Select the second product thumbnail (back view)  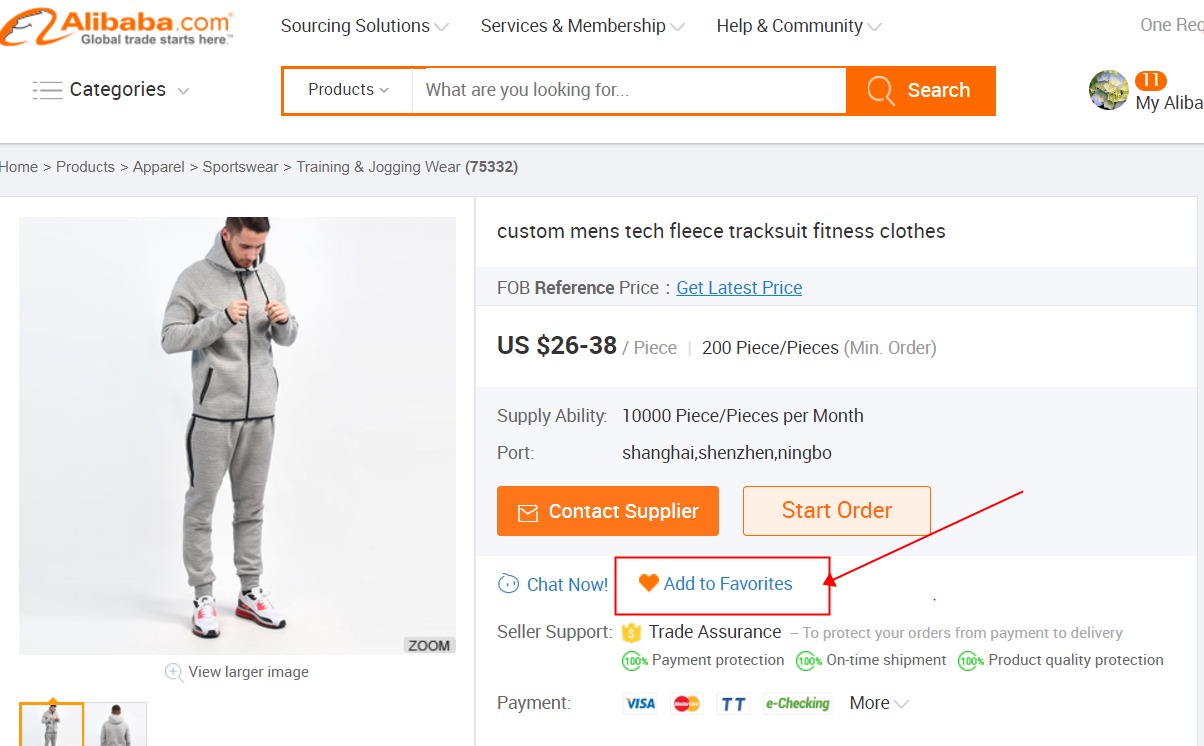click(x=116, y=724)
